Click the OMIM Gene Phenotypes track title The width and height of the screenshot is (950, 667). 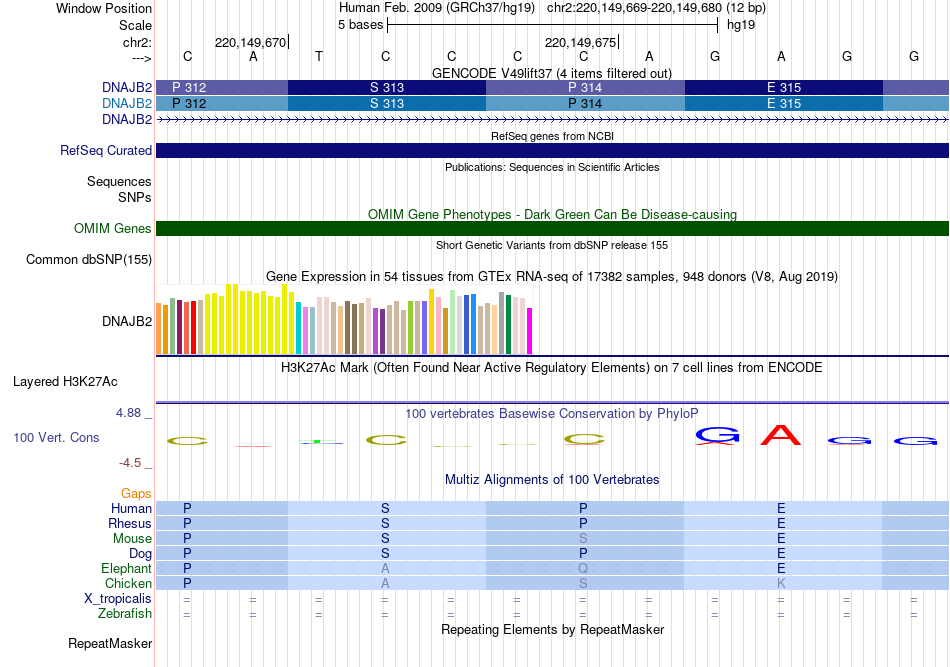pyautogui.click(x=552, y=214)
